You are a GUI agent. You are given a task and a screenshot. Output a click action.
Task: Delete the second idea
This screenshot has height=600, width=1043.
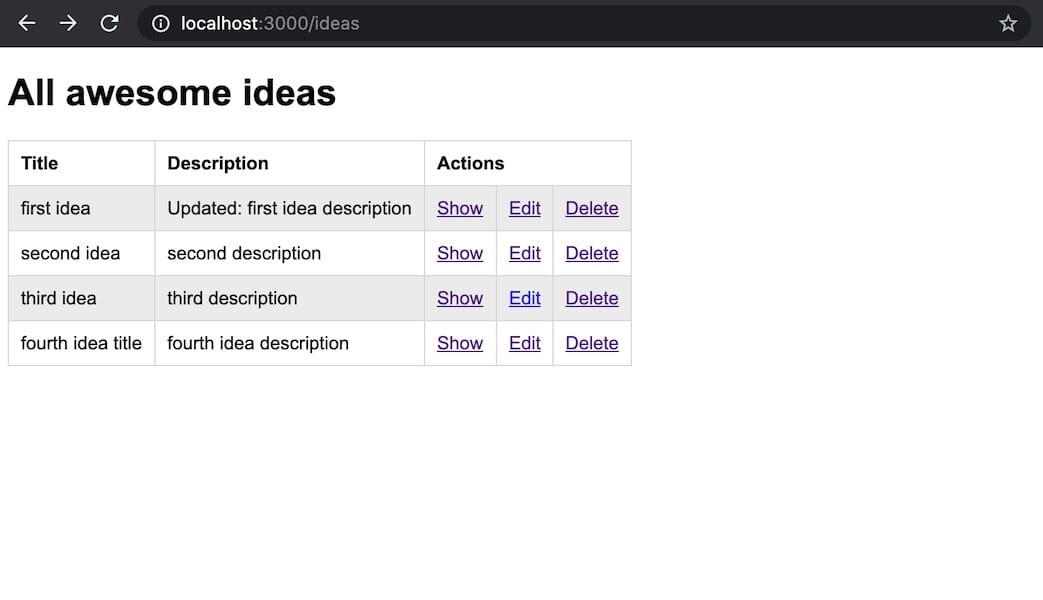pyautogui.click(x=591, y=253)
